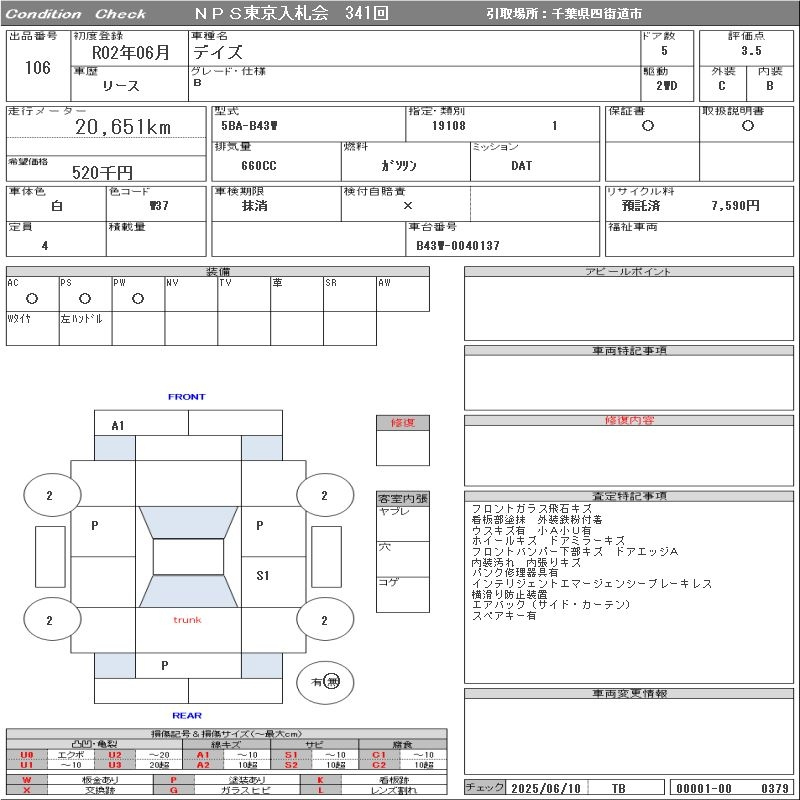Click the "A1" mark on the hood diagram
Image resolution: width=800 pixels, height=800 pixels.
pos(118,426)
